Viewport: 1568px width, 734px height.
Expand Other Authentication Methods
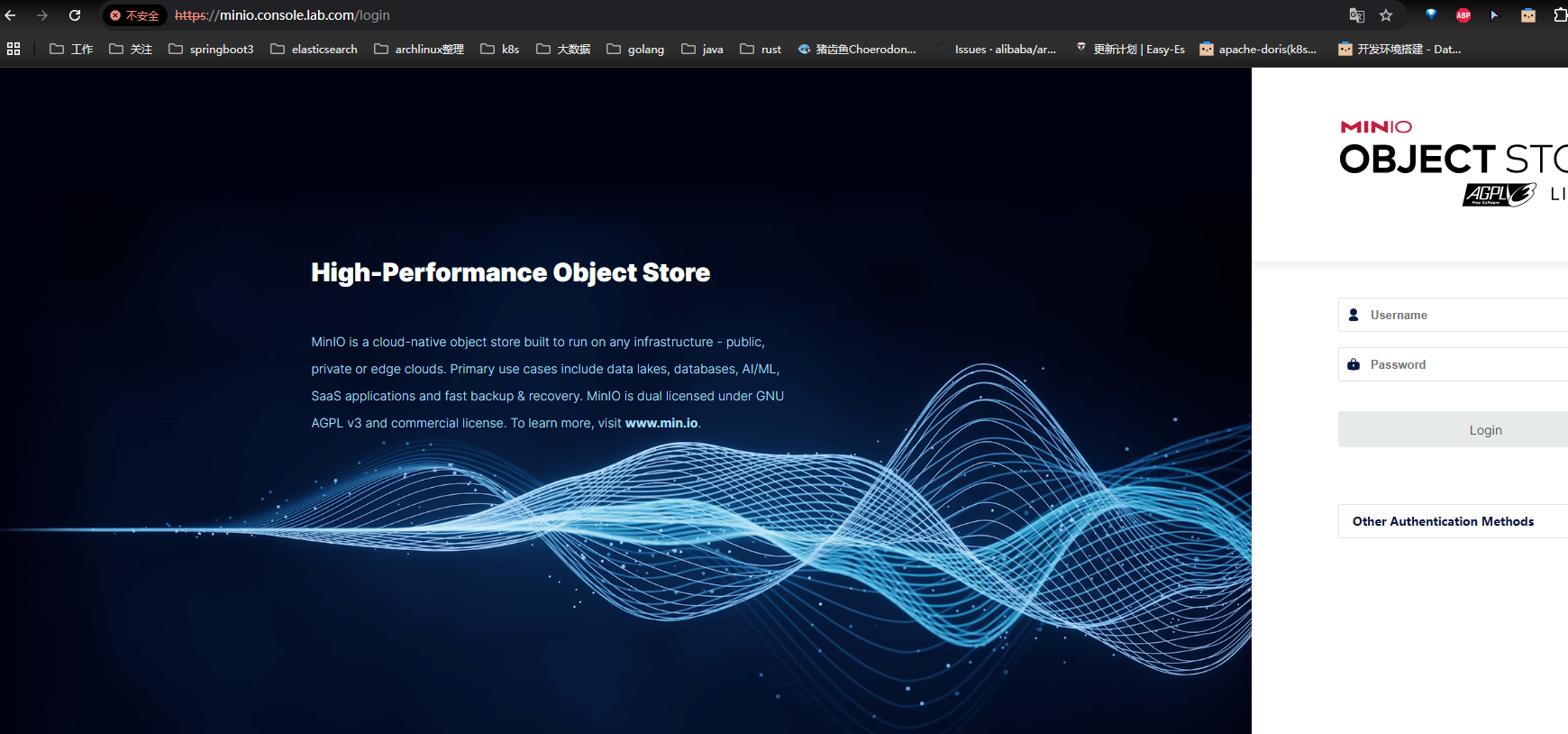click(1453, 521)
